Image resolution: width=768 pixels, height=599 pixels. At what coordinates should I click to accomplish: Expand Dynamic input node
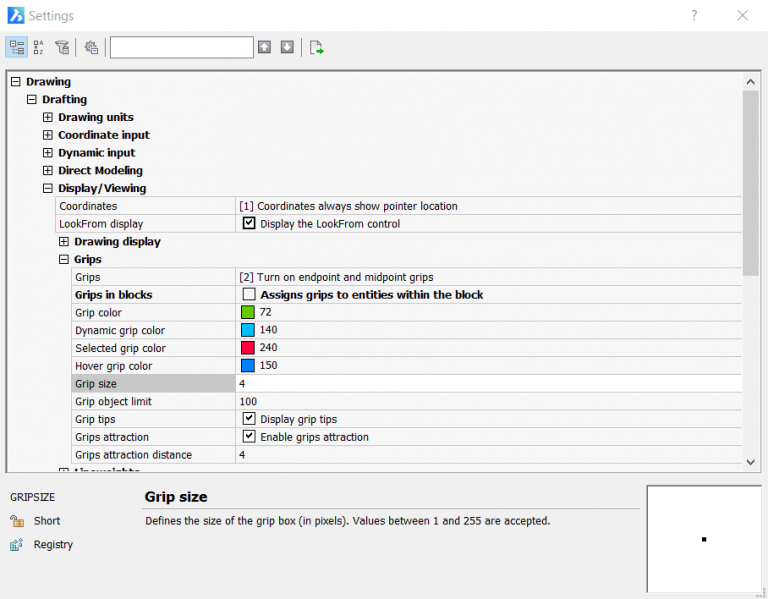[48, 153]
